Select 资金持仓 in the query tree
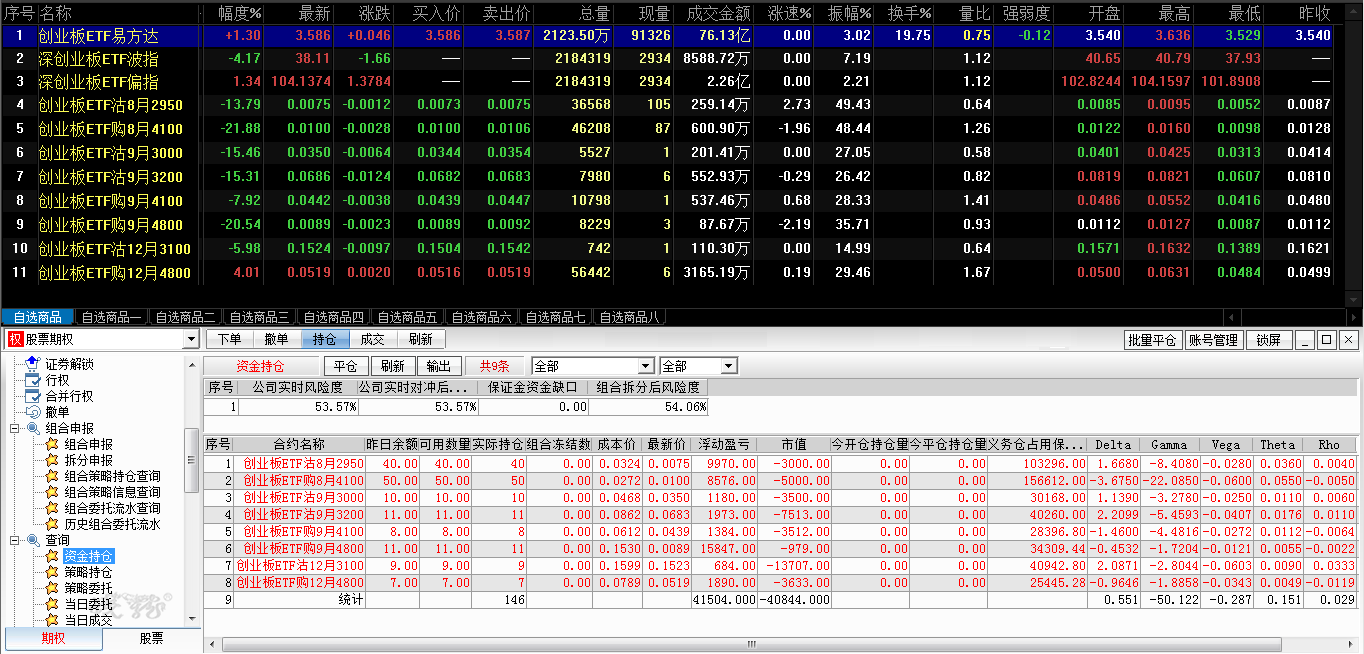 [89, 556]
